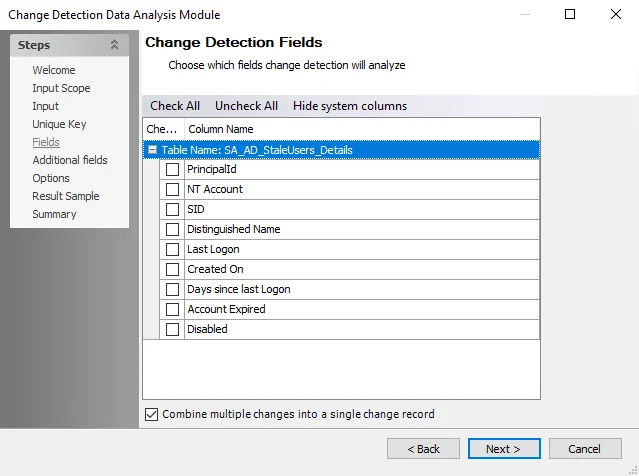
Task: Go to the Summary step
Action: tap(54, 214)
